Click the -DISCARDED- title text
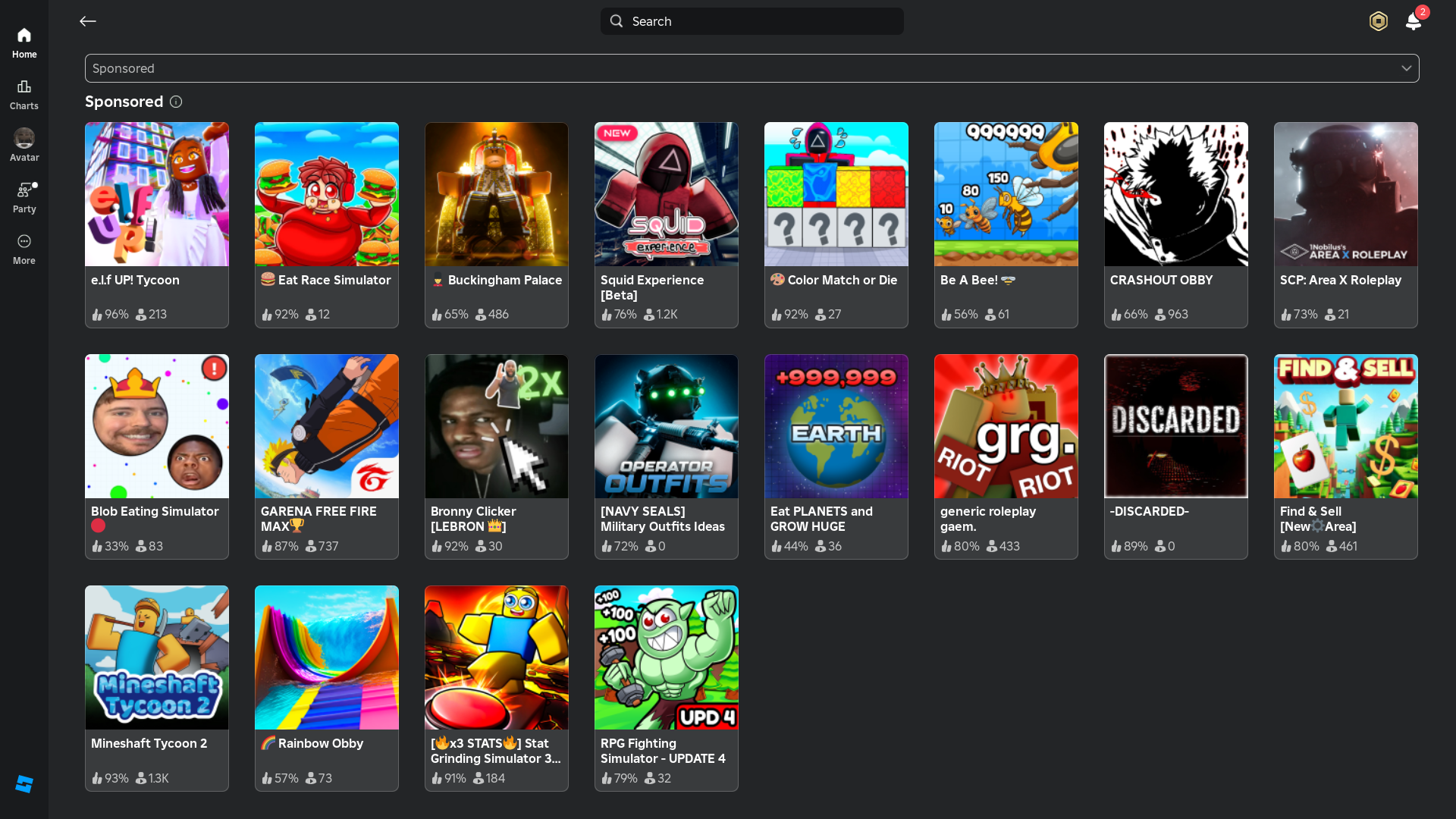The height and width of the screenshot is (819, 1456). [1150, 511]
